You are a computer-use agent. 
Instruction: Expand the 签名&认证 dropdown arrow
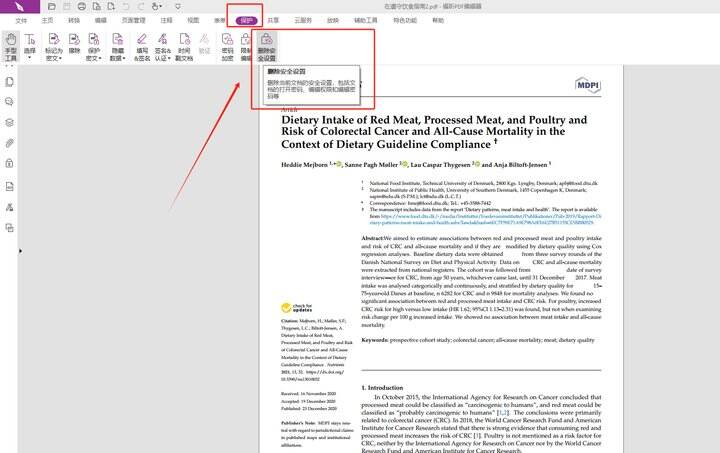[169, 58]
